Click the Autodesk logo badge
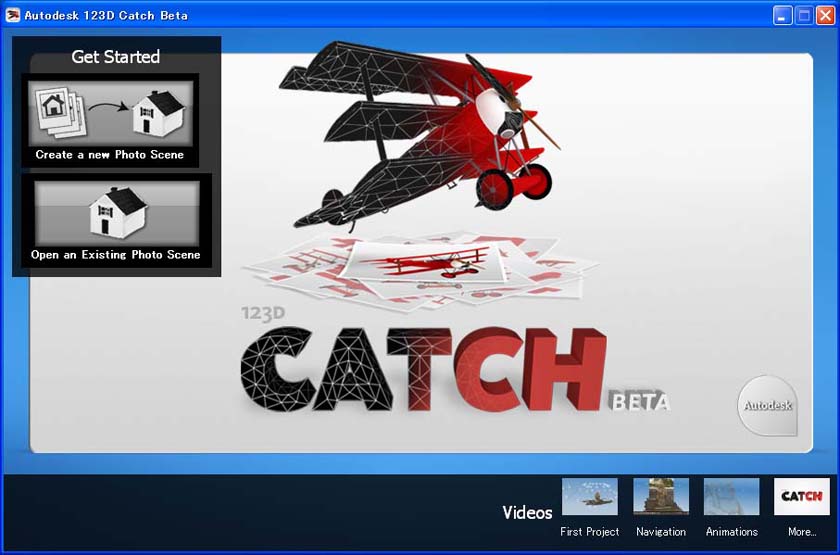The image size is (840, 555). click(x=768, y=405)
